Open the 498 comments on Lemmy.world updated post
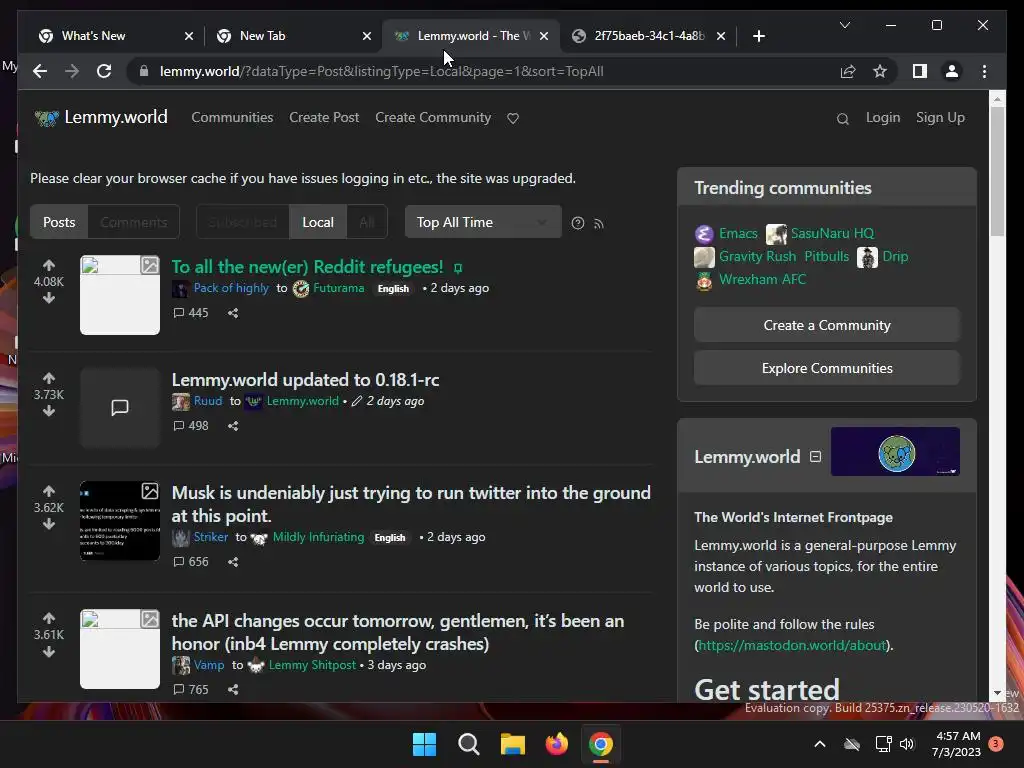The height and width of the screenshot is (768, 1024). pos(191,426)
